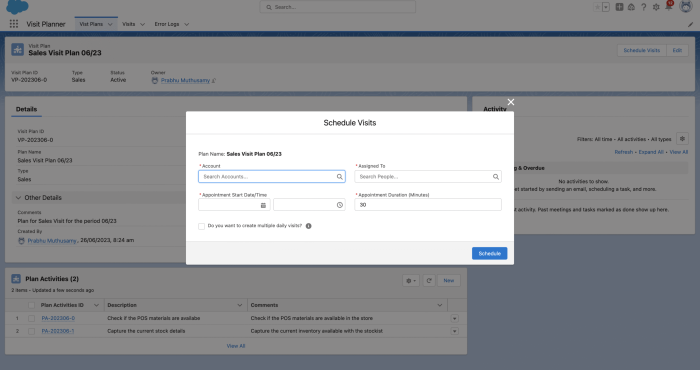Open row actions menu for PA-202306-0
Viewport: 700px width, 370px height.
pyautogui.click(x=454, y=319)
